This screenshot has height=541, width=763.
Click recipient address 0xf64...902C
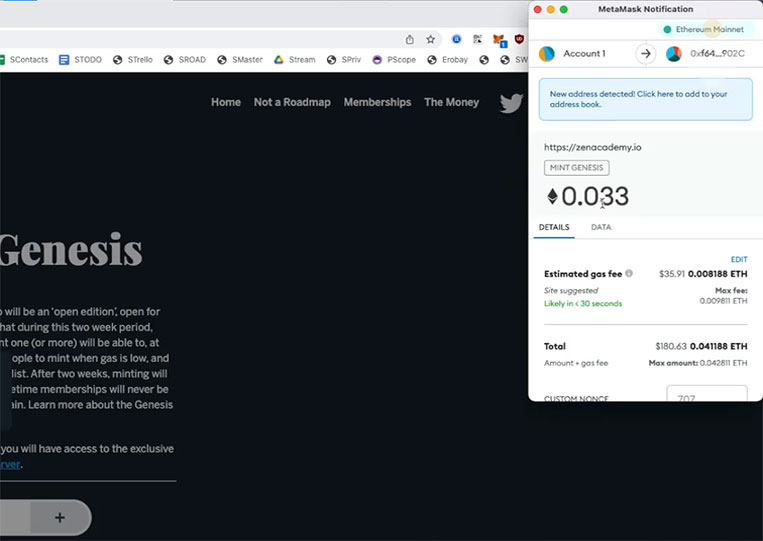(717, 54)
